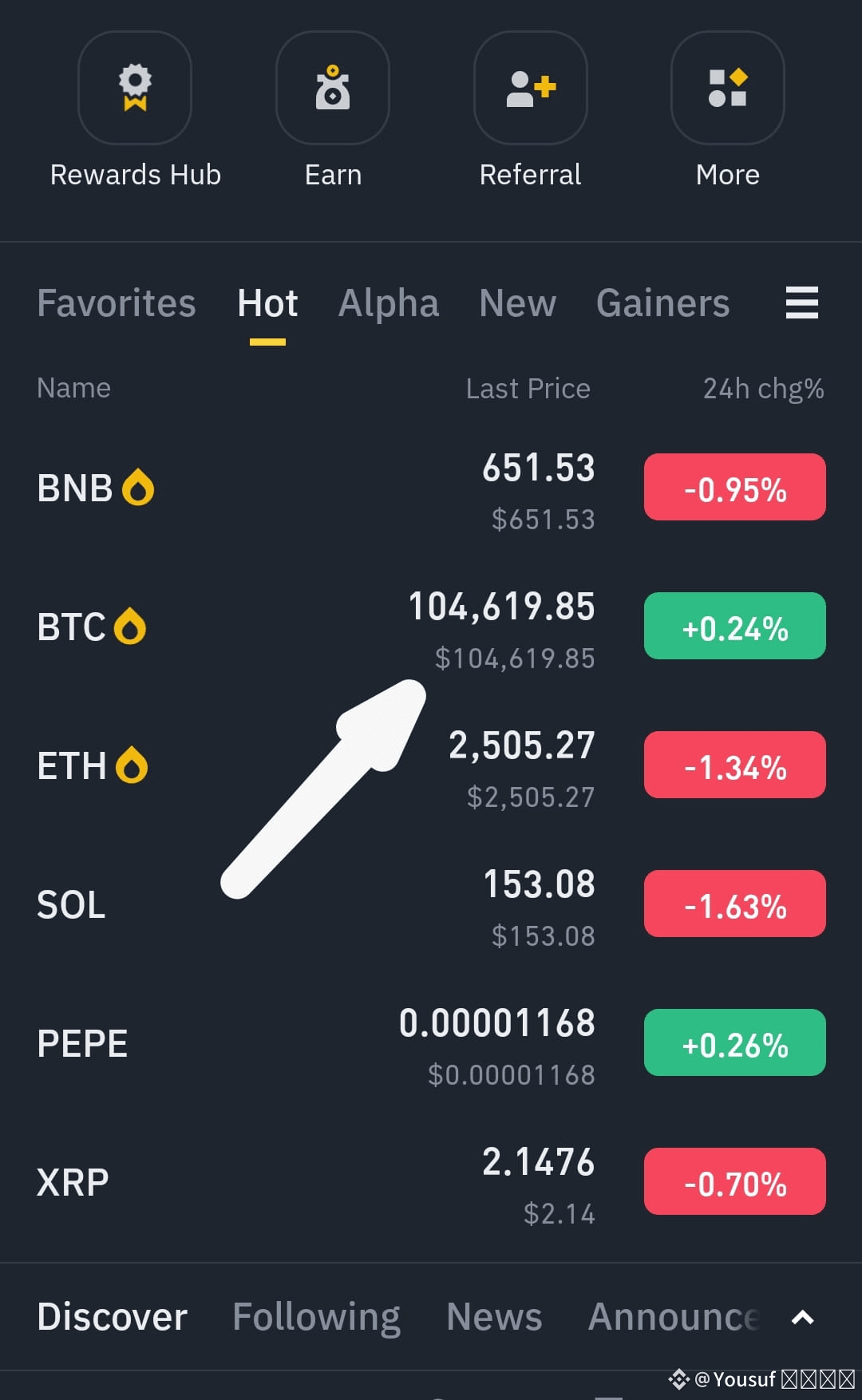Image resolution: width=862 pixels, height=1400 pixels.
Task: Open the Following feed tab
Action: [x=317, y=1318]
